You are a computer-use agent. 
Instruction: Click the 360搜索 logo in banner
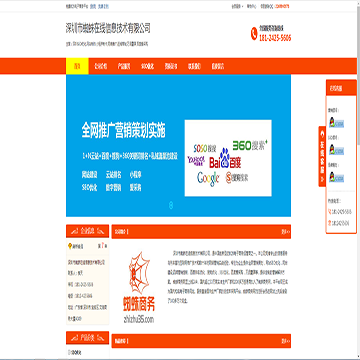[x=250, y=145]
